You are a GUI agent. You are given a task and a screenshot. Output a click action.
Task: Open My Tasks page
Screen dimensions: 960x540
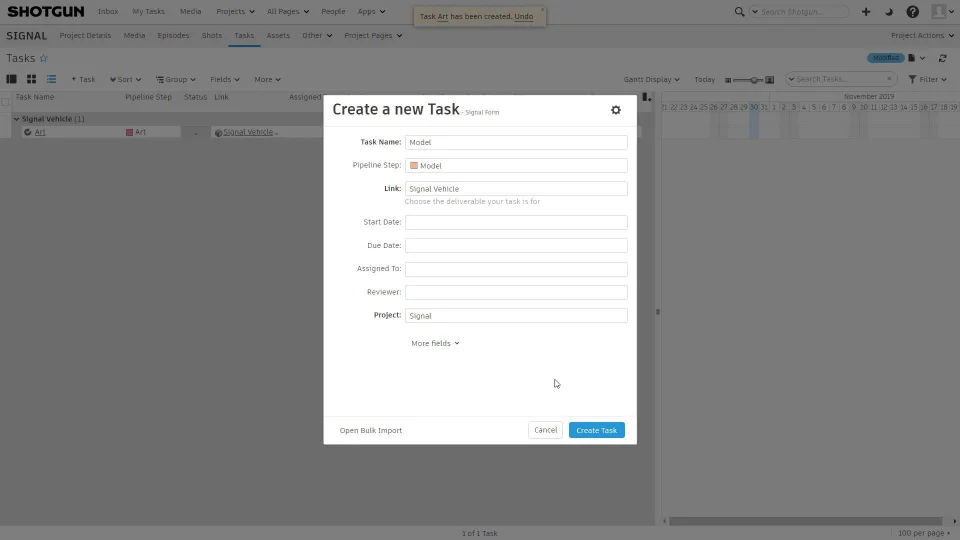tap(148, 12)
